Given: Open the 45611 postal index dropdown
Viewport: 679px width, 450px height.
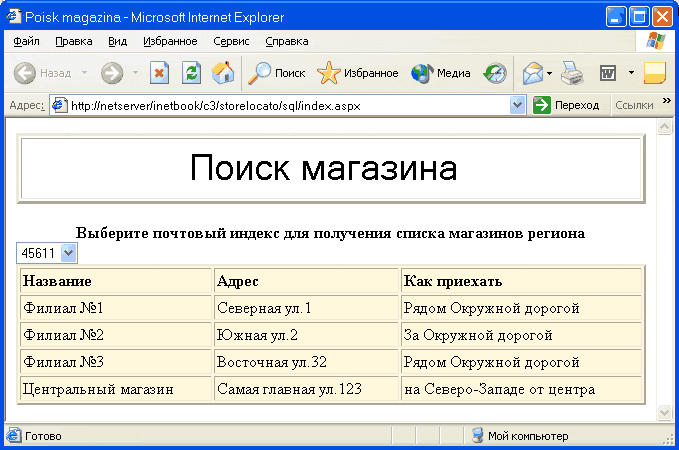Looking at the screenshot, I should pyautogui.click(x=68, y=253).
